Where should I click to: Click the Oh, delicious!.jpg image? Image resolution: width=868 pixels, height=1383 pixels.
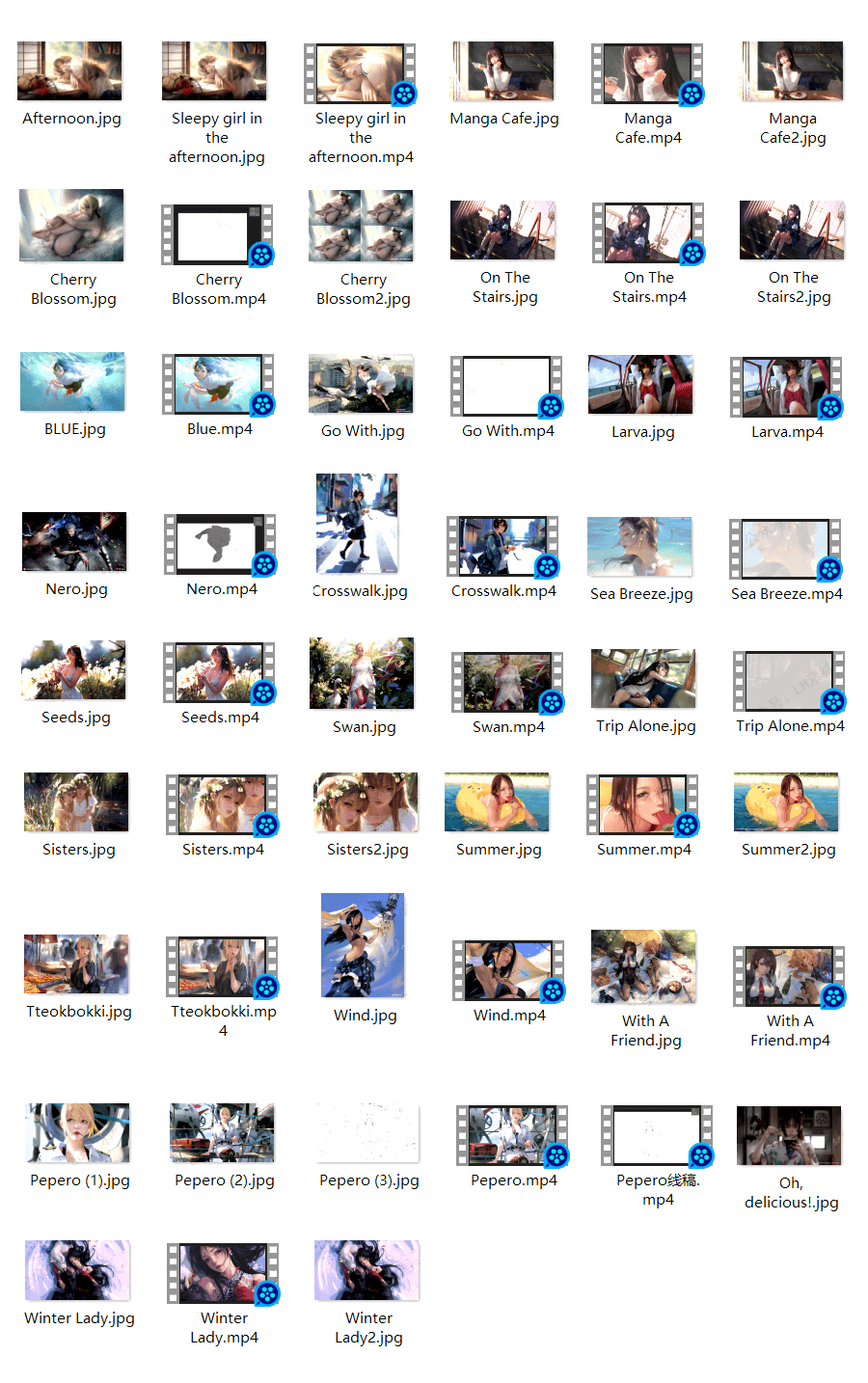[789, 1136]
